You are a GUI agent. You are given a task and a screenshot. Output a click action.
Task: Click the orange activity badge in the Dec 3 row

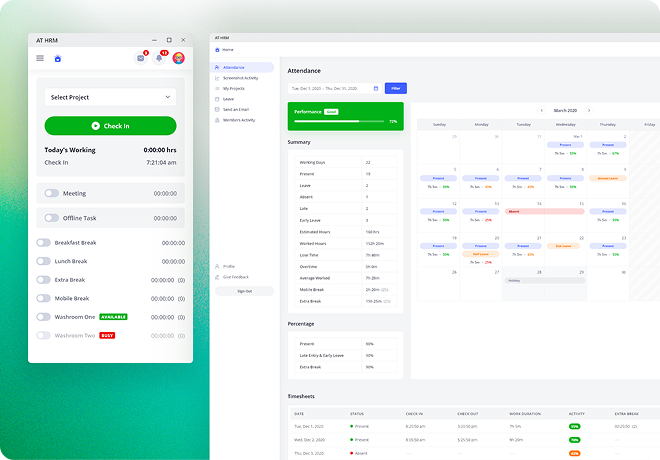point(575,453)
